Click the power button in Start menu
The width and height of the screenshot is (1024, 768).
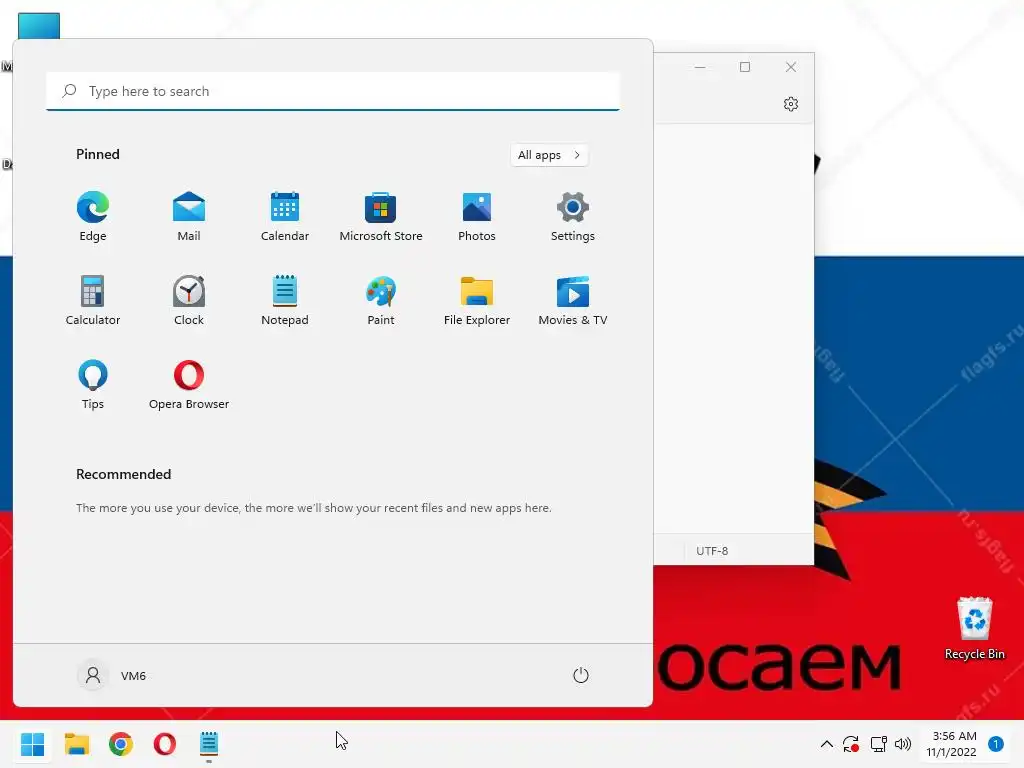pyautogui.click(x=581, y=675)
